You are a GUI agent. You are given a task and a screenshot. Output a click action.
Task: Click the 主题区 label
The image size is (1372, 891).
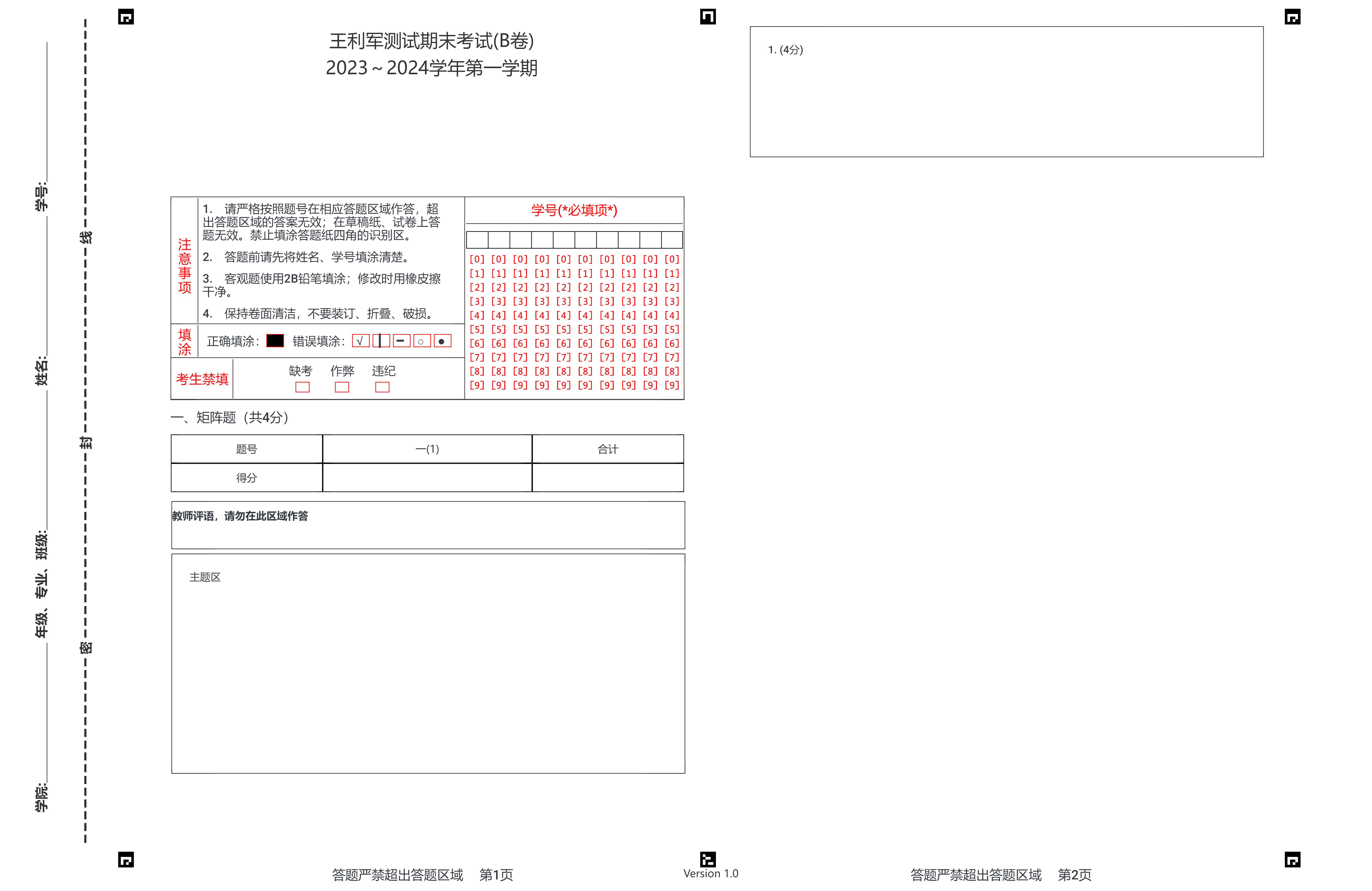tap(205, 577)
